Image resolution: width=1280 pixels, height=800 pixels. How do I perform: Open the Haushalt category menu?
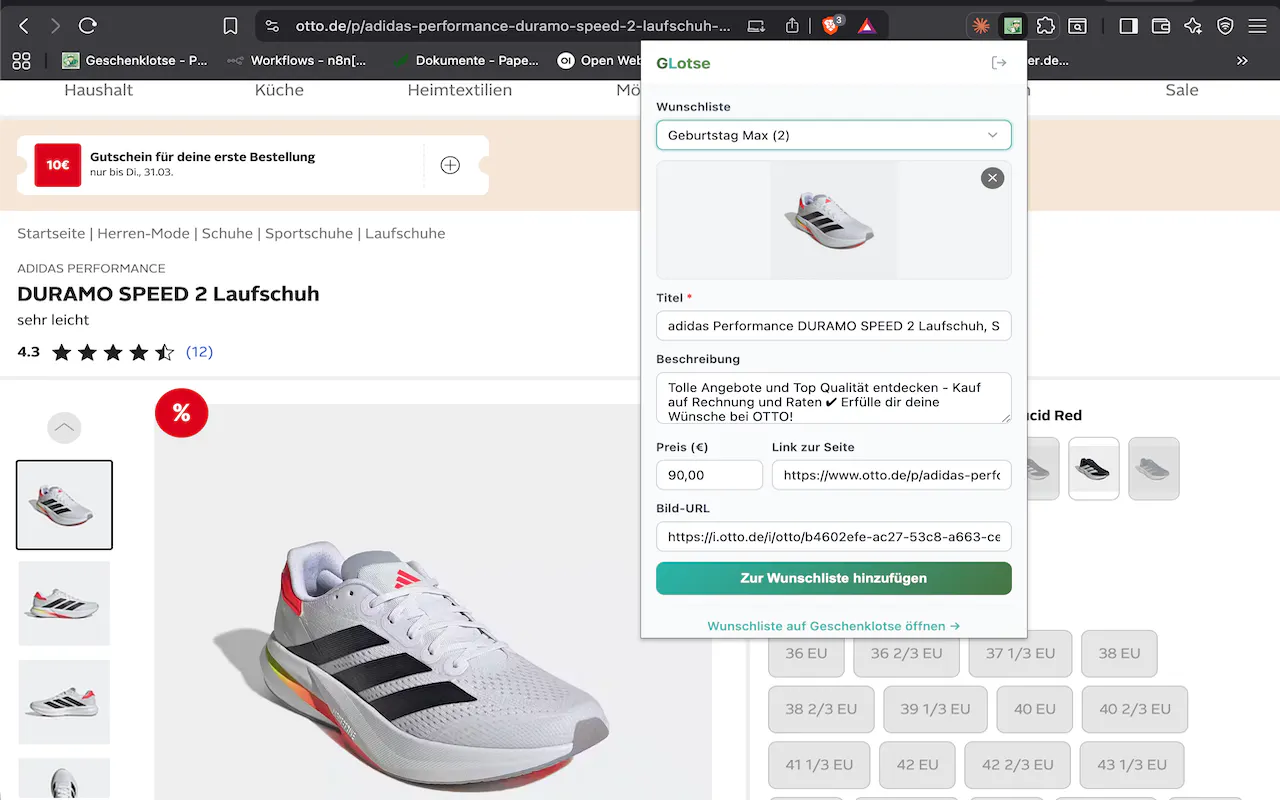98,90
